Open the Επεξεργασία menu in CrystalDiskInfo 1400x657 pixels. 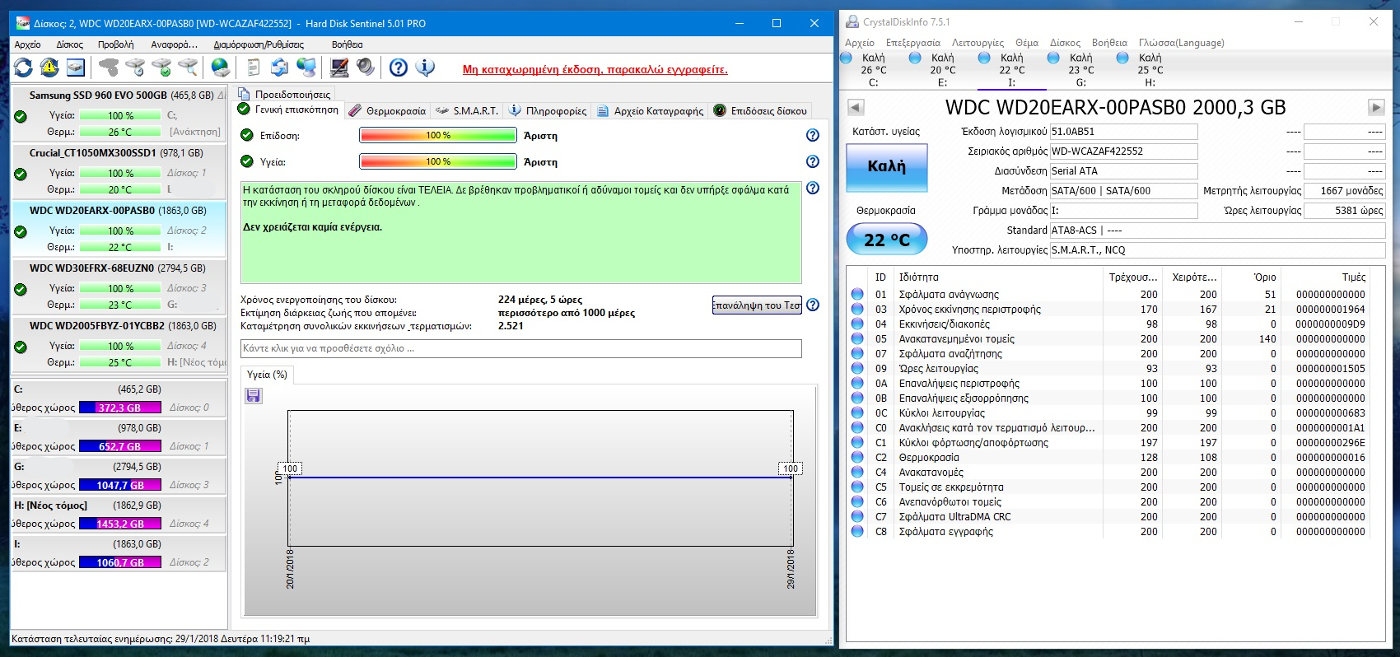912,43
